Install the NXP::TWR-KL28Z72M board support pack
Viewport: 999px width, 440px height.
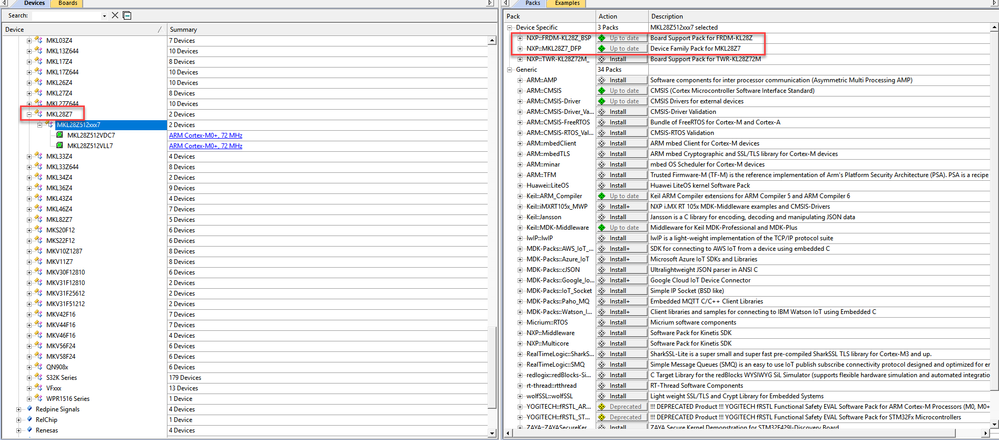(621, 59)
